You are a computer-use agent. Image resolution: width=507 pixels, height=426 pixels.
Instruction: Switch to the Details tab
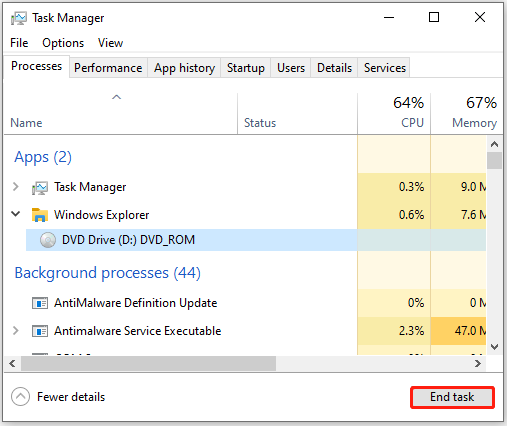(334, 68)
